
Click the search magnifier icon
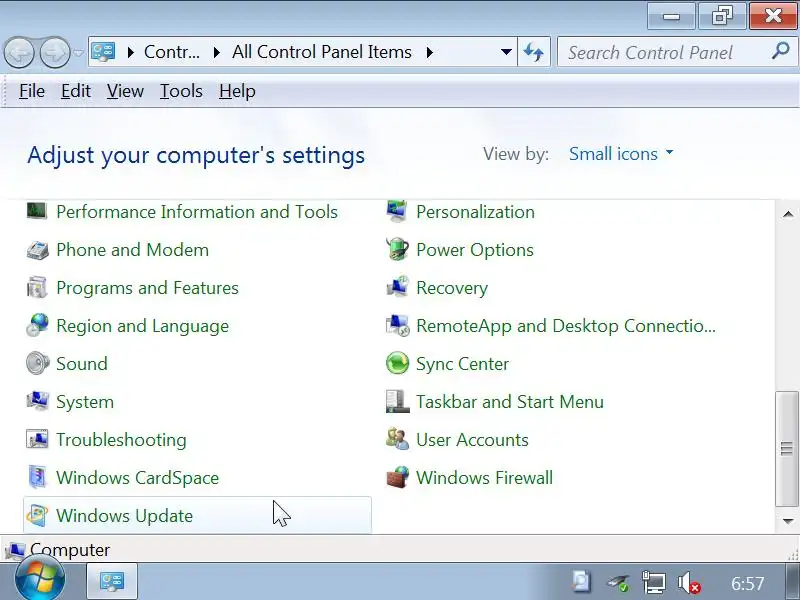(x=781, y=52)
